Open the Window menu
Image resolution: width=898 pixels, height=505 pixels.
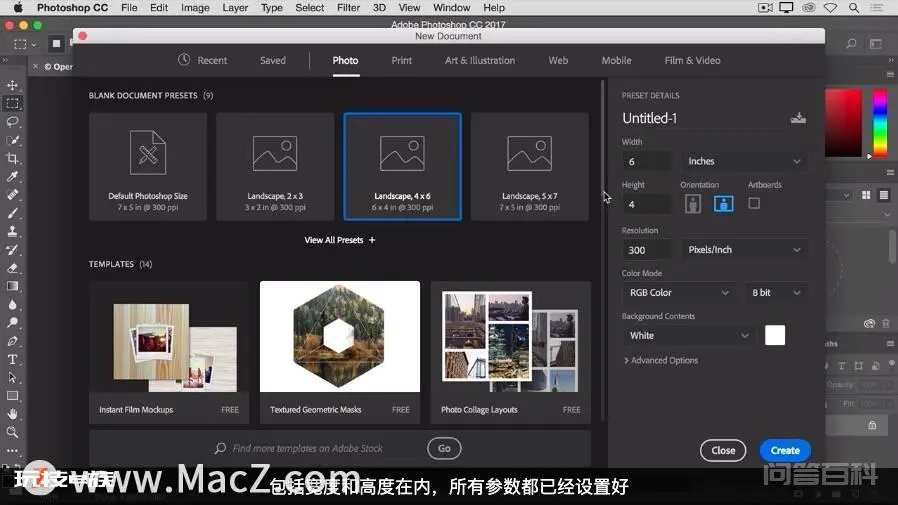click(451, 7)
